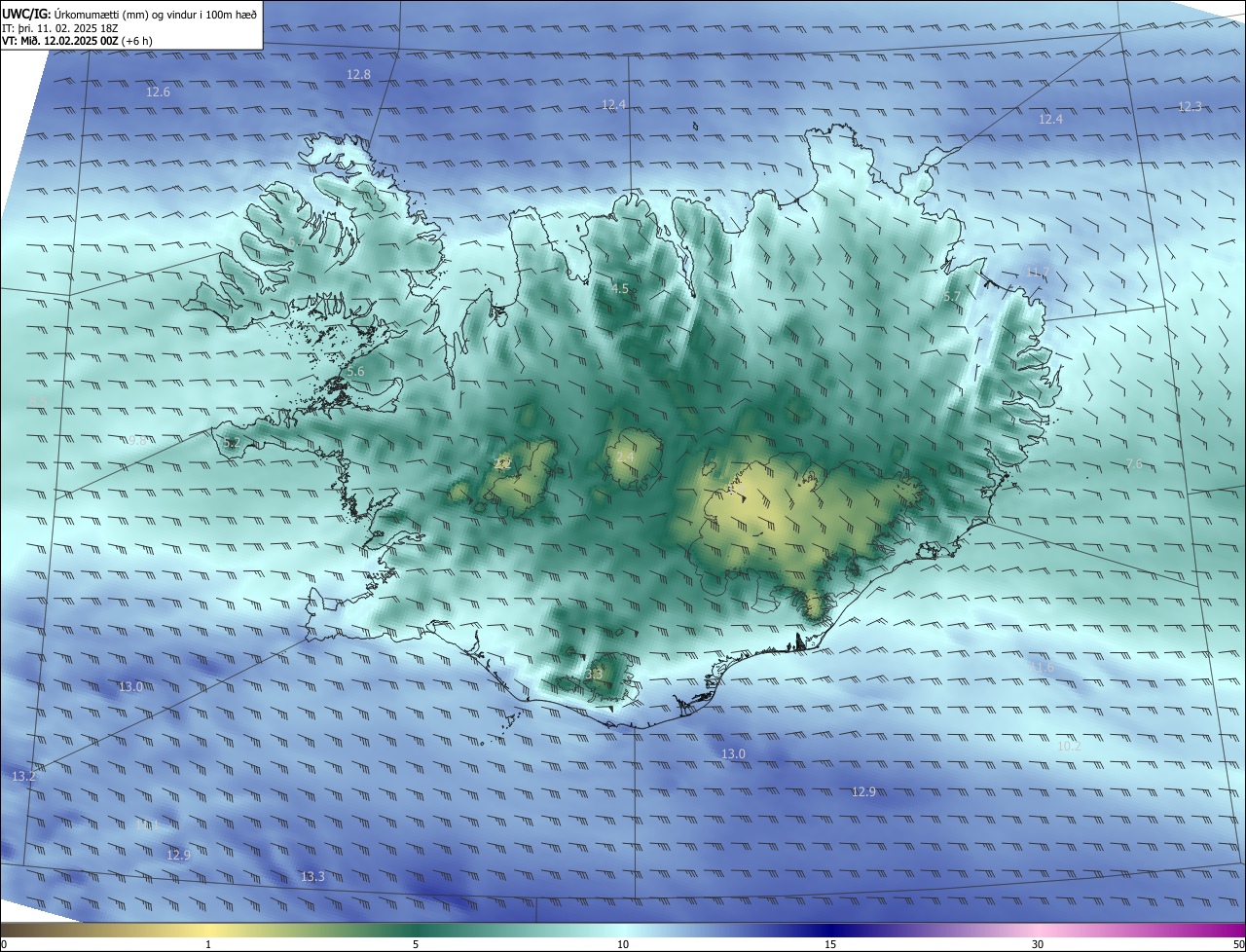Click the 5.7 value in northeast Iceland
This screenshot has width=1246, height=952.
coord(952,297)
